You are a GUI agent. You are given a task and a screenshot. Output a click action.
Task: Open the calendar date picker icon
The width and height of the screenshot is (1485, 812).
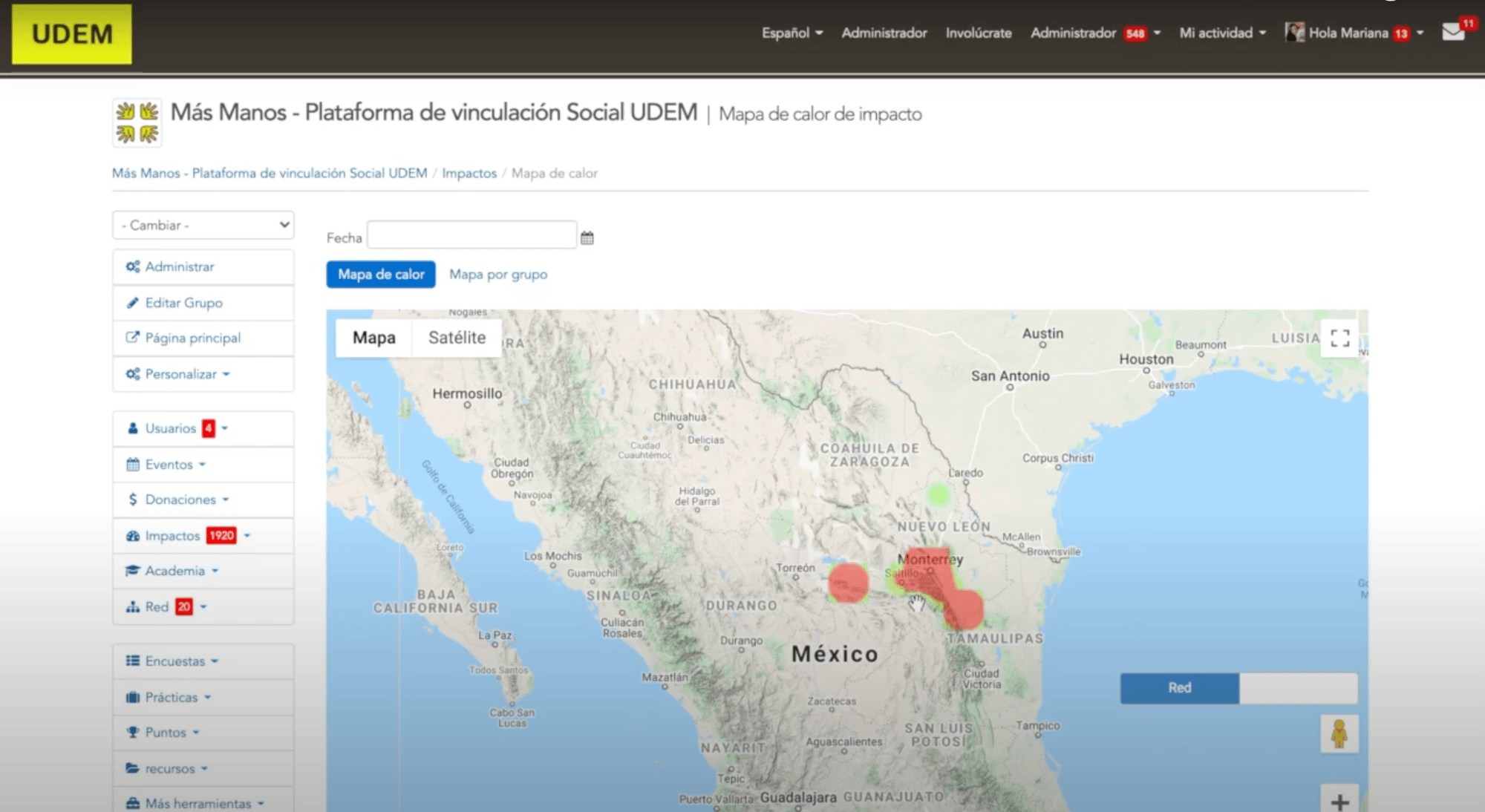(587, 238)
